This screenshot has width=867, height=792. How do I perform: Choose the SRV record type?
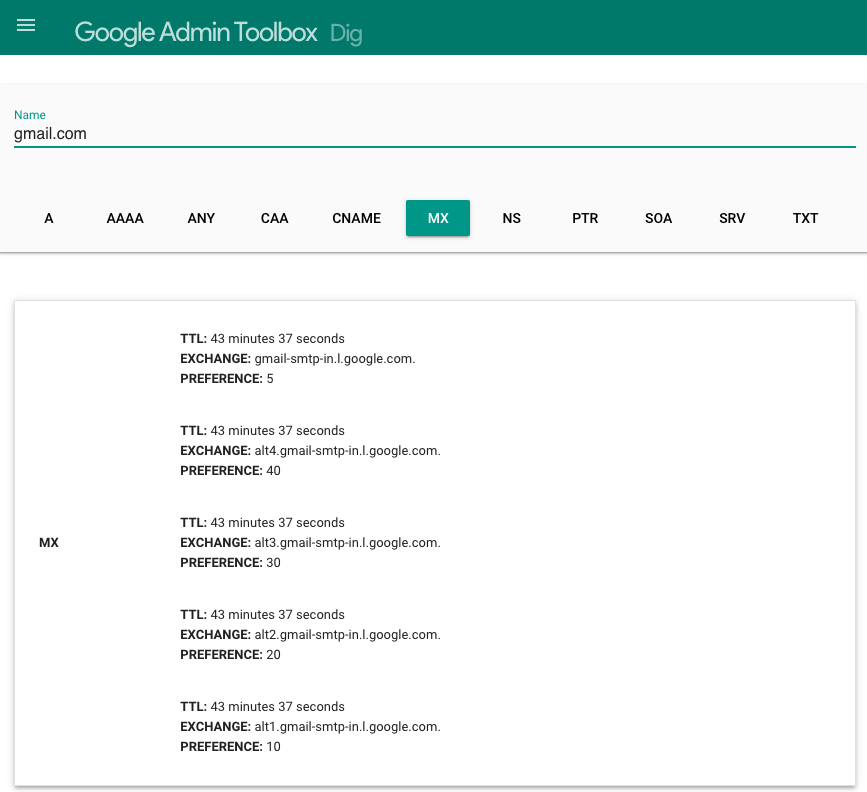[x=732, y=218]
